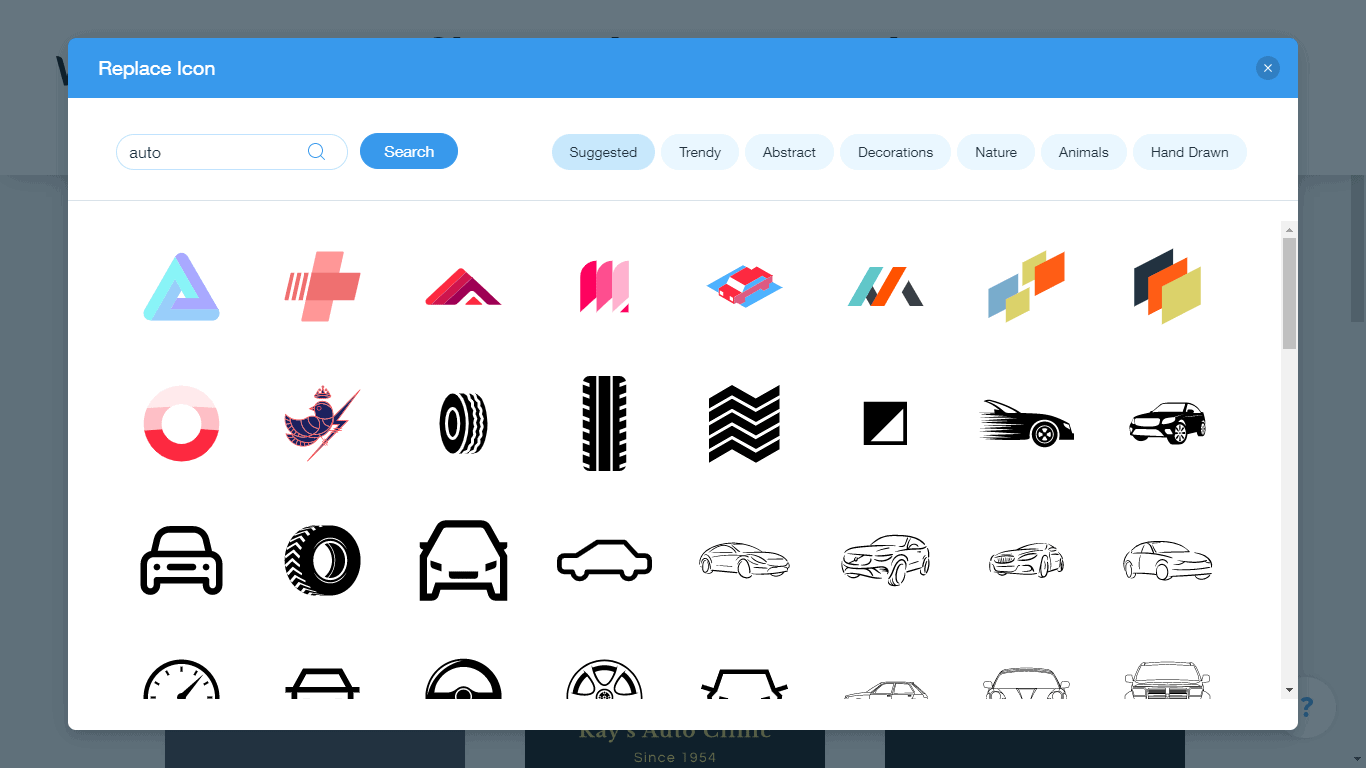Viewport: 1366px width, 768px height.
Task: Pick the line-drawn SUV three-quarter view icon
Action: [886, 560]
